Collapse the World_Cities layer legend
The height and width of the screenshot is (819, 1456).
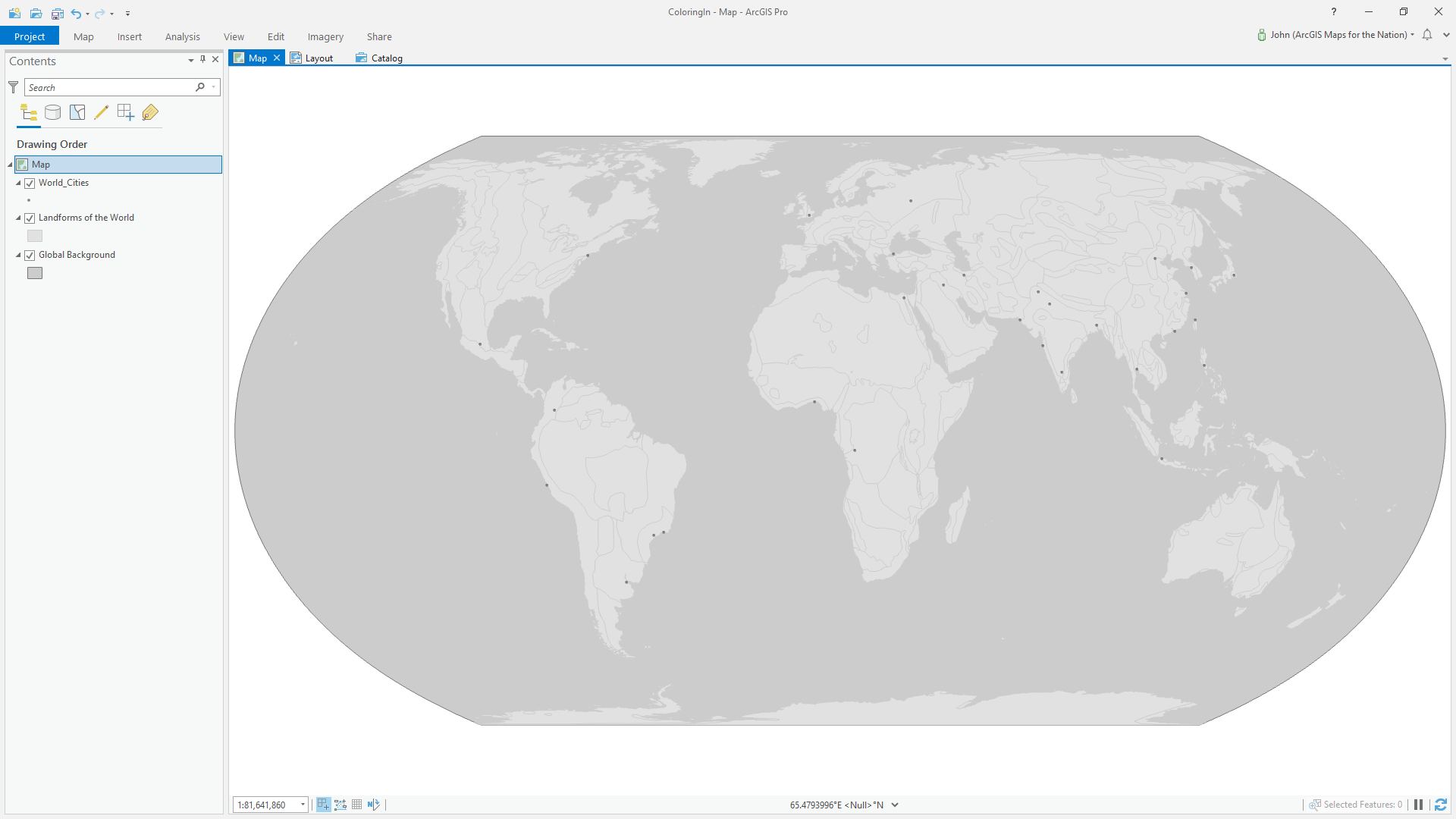pos(19,183)
